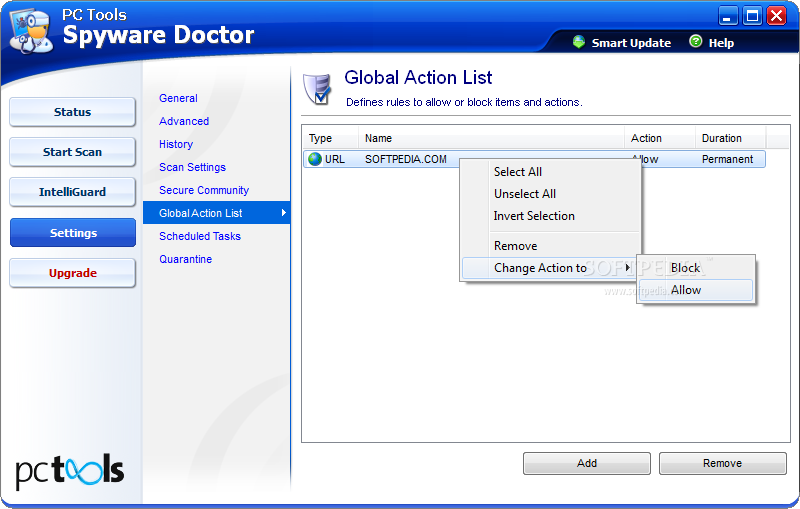Viewport: 800px width, 509px height.
Task: Click the Add button
Action: (587, 463)
